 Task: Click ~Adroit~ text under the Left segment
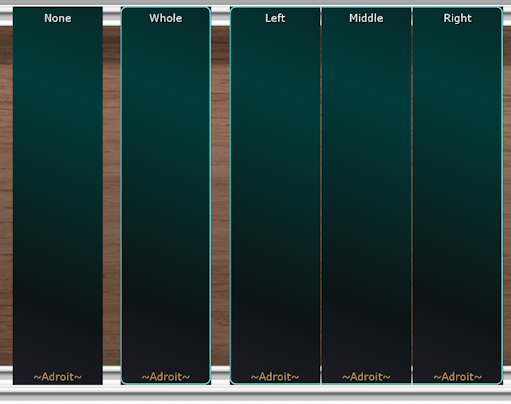[275, 377]
